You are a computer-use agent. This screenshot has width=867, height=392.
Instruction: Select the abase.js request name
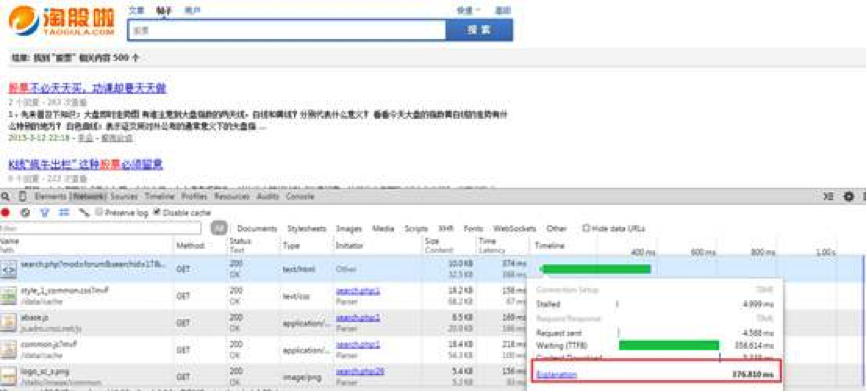tap(34, 317)
